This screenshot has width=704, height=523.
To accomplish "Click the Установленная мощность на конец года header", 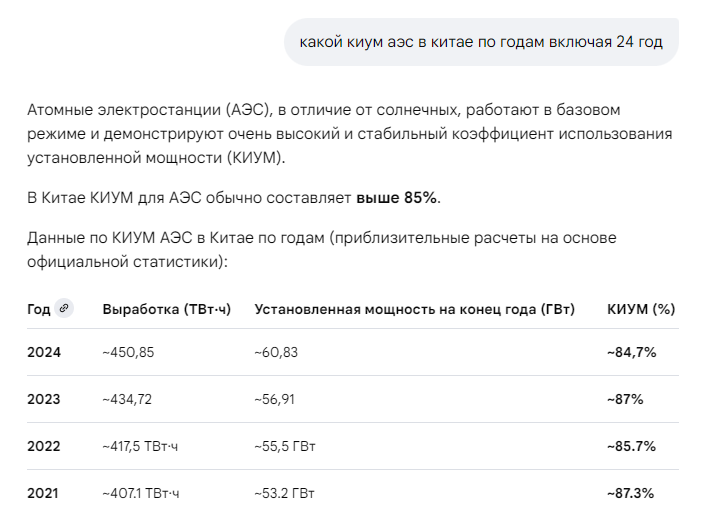I will [414, 309].
